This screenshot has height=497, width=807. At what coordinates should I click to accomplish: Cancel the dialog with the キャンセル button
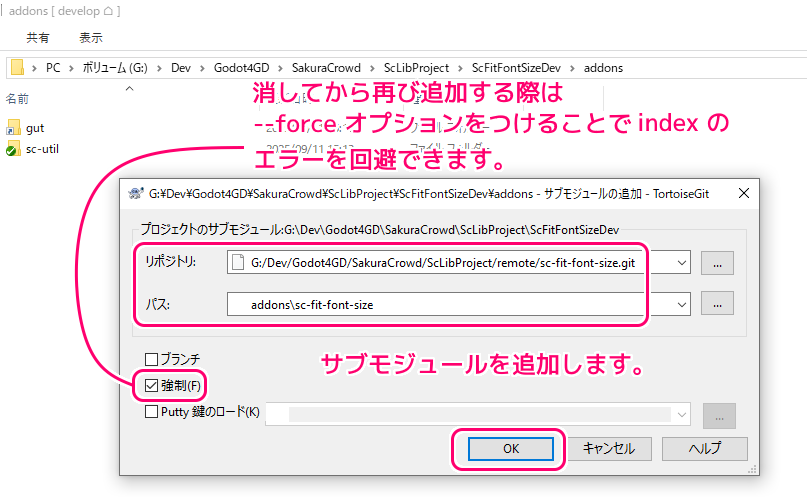click(609, 449)
